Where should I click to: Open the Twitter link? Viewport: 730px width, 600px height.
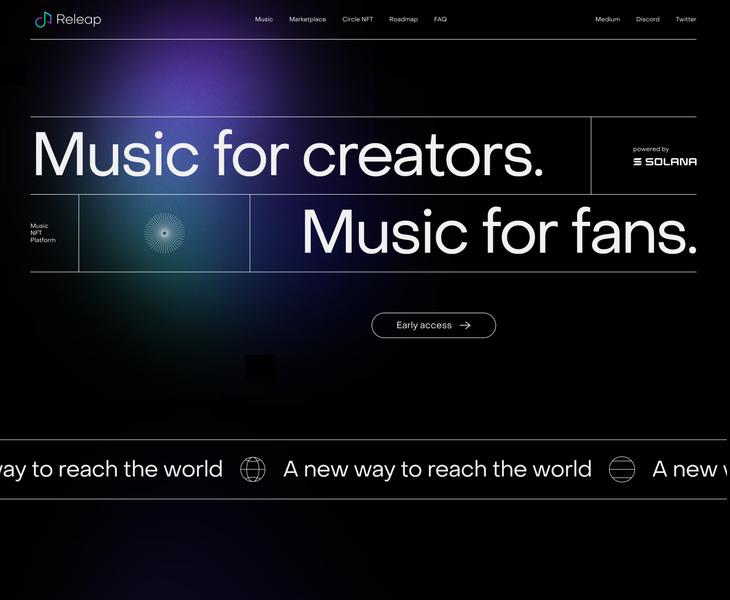[686, 19]
